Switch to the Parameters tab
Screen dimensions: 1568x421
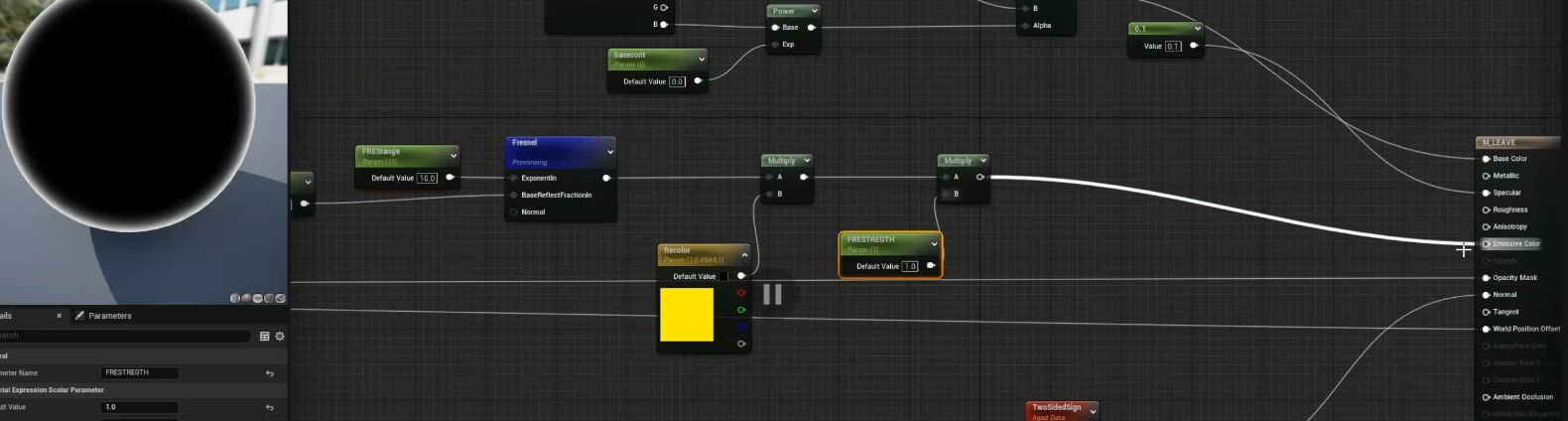(x=109, y=316)
